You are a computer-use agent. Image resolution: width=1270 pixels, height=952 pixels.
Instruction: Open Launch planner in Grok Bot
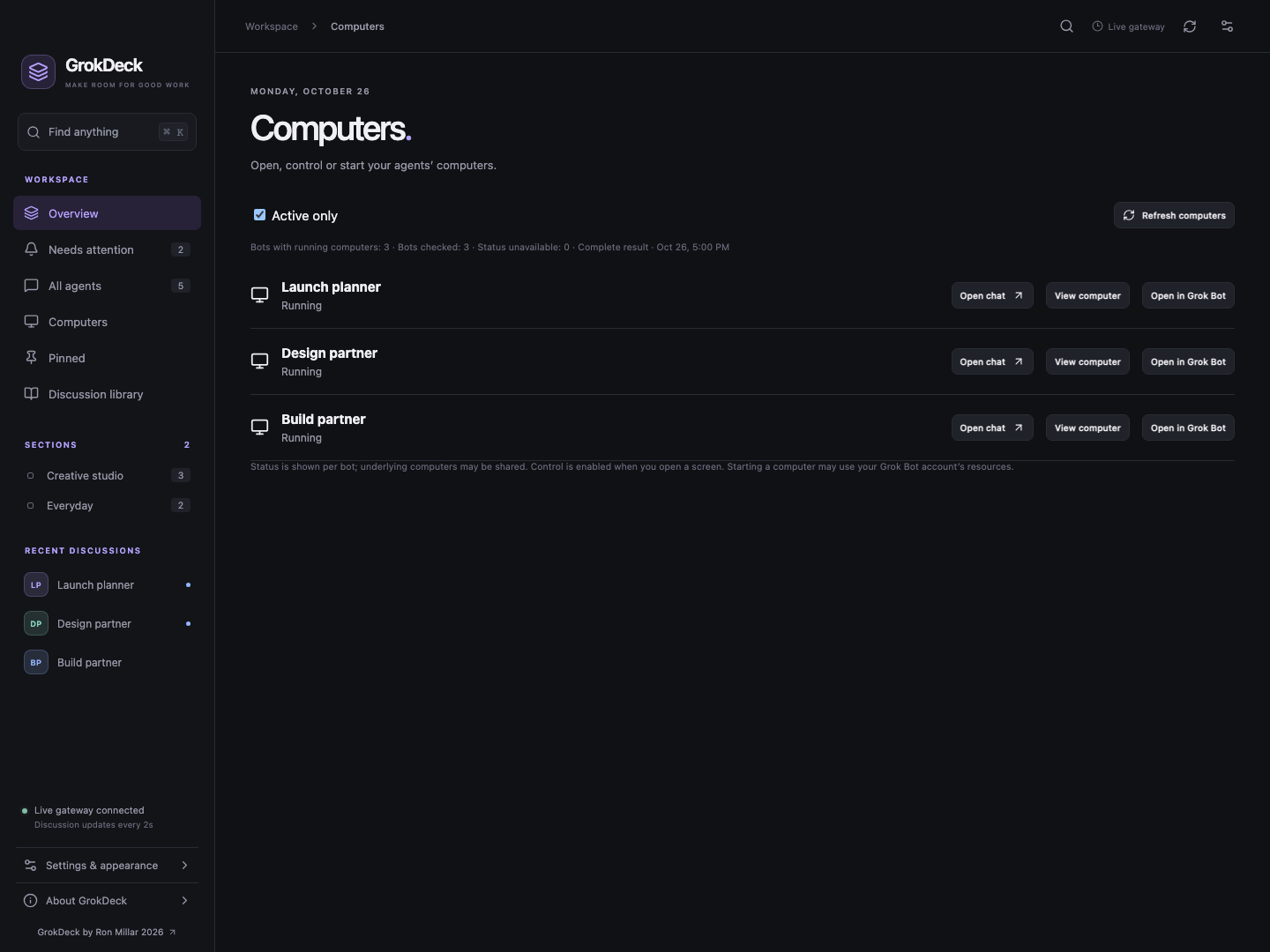click(x=1188, y=295)
